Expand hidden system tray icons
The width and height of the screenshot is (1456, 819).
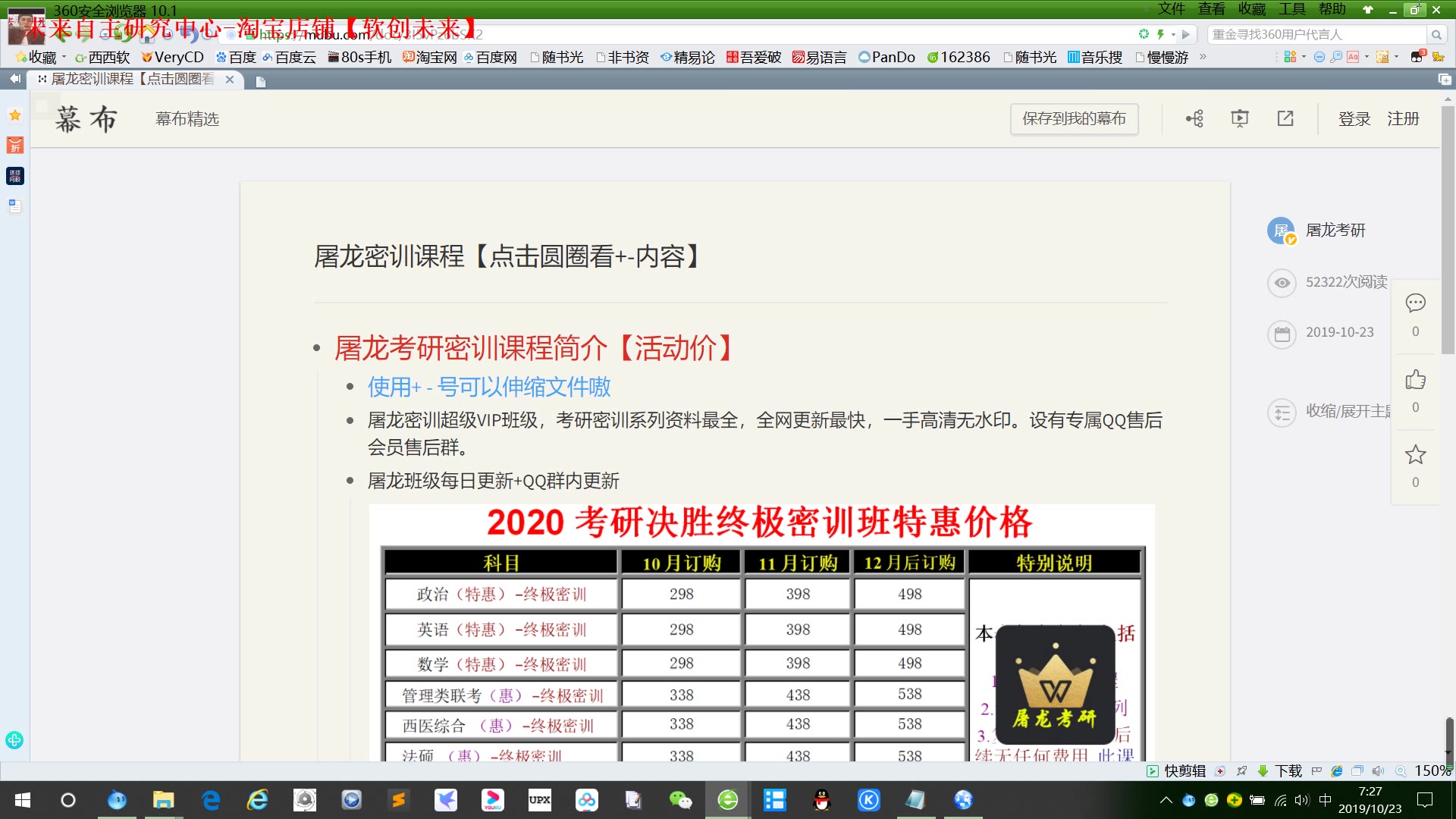pyautogui.click(x=1166, y=800)
